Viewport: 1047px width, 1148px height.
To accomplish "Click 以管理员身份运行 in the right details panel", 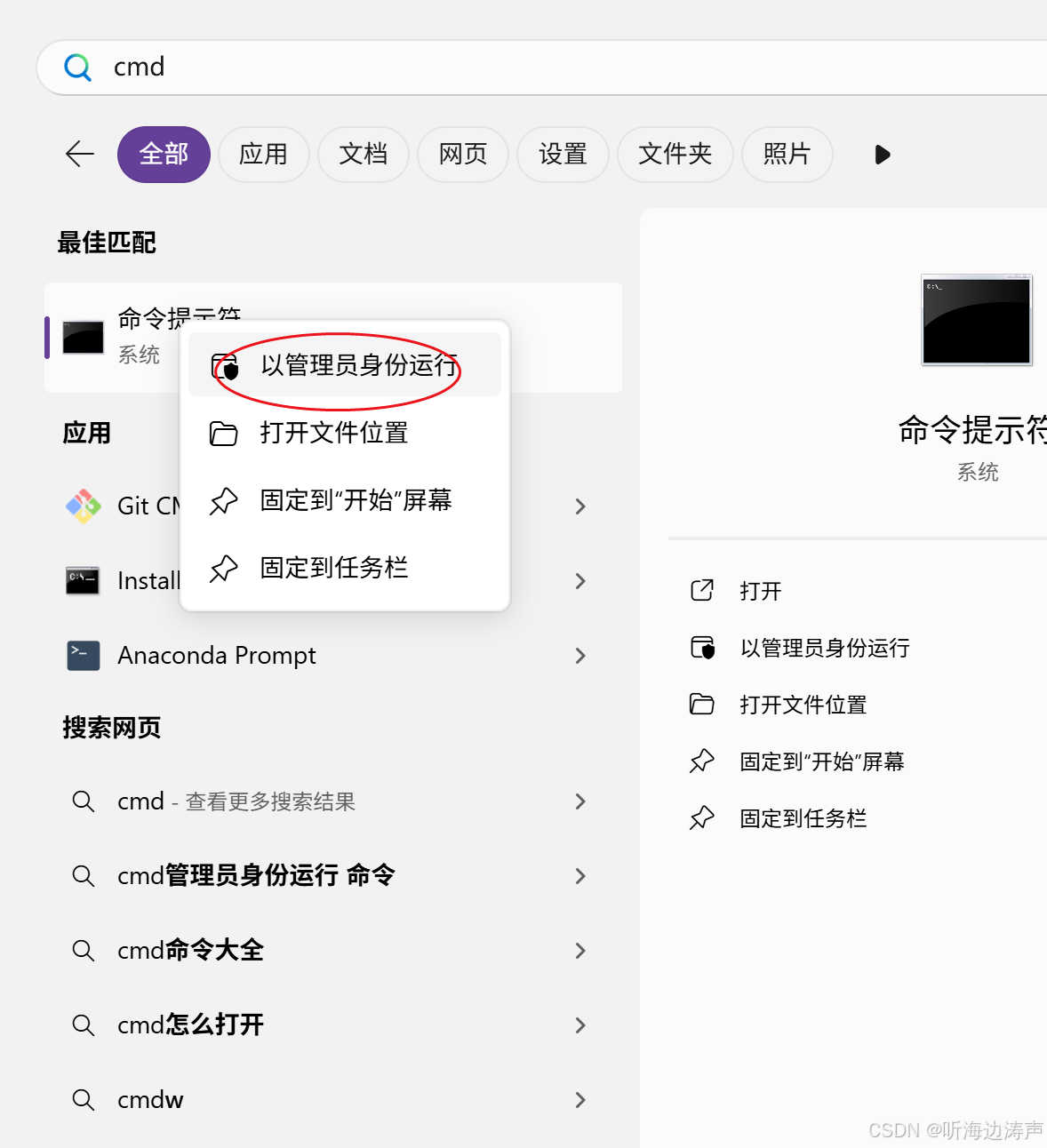I will [x=825, y=648].
